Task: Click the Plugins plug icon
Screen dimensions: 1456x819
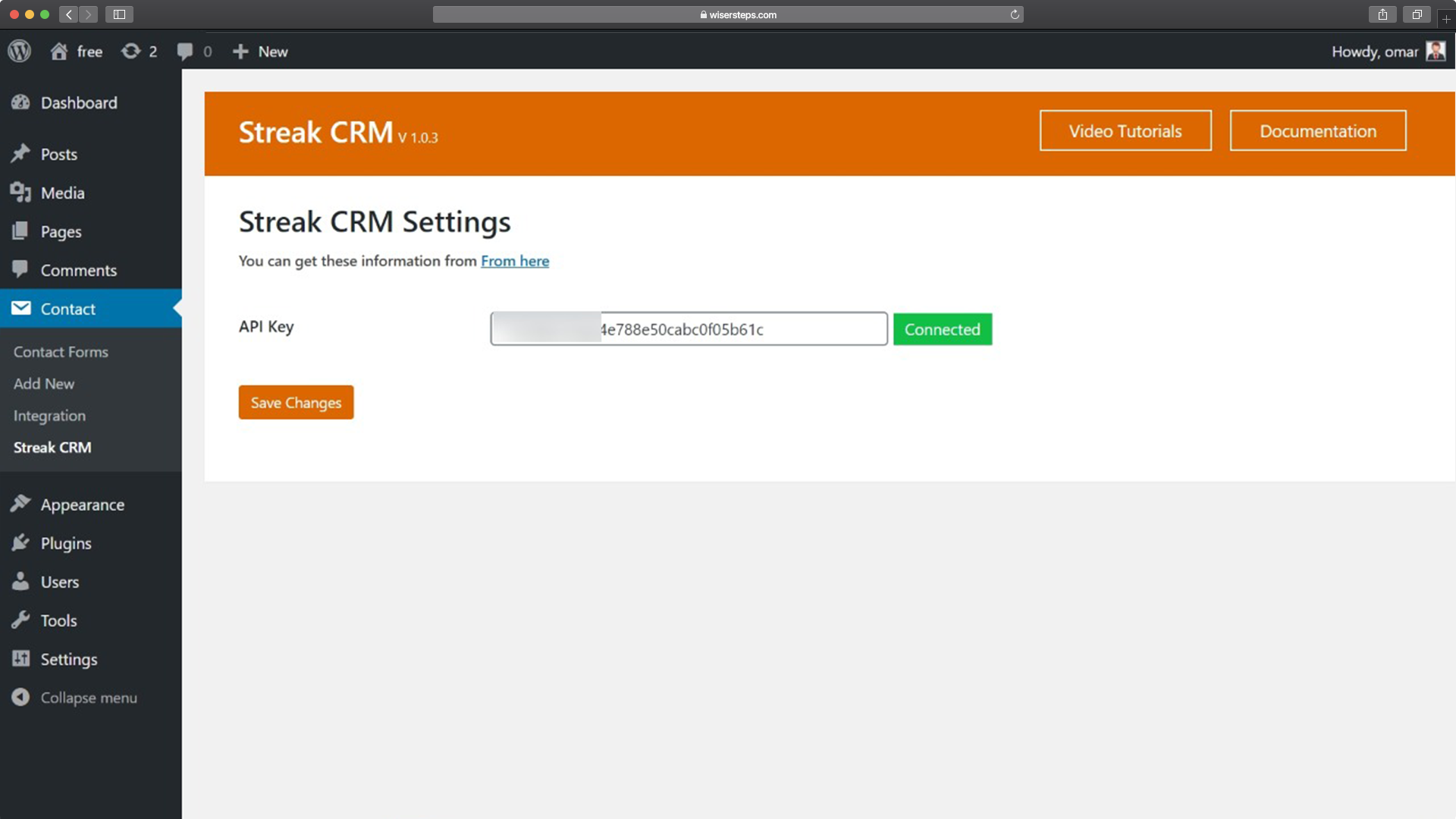Action: [20, 543]
